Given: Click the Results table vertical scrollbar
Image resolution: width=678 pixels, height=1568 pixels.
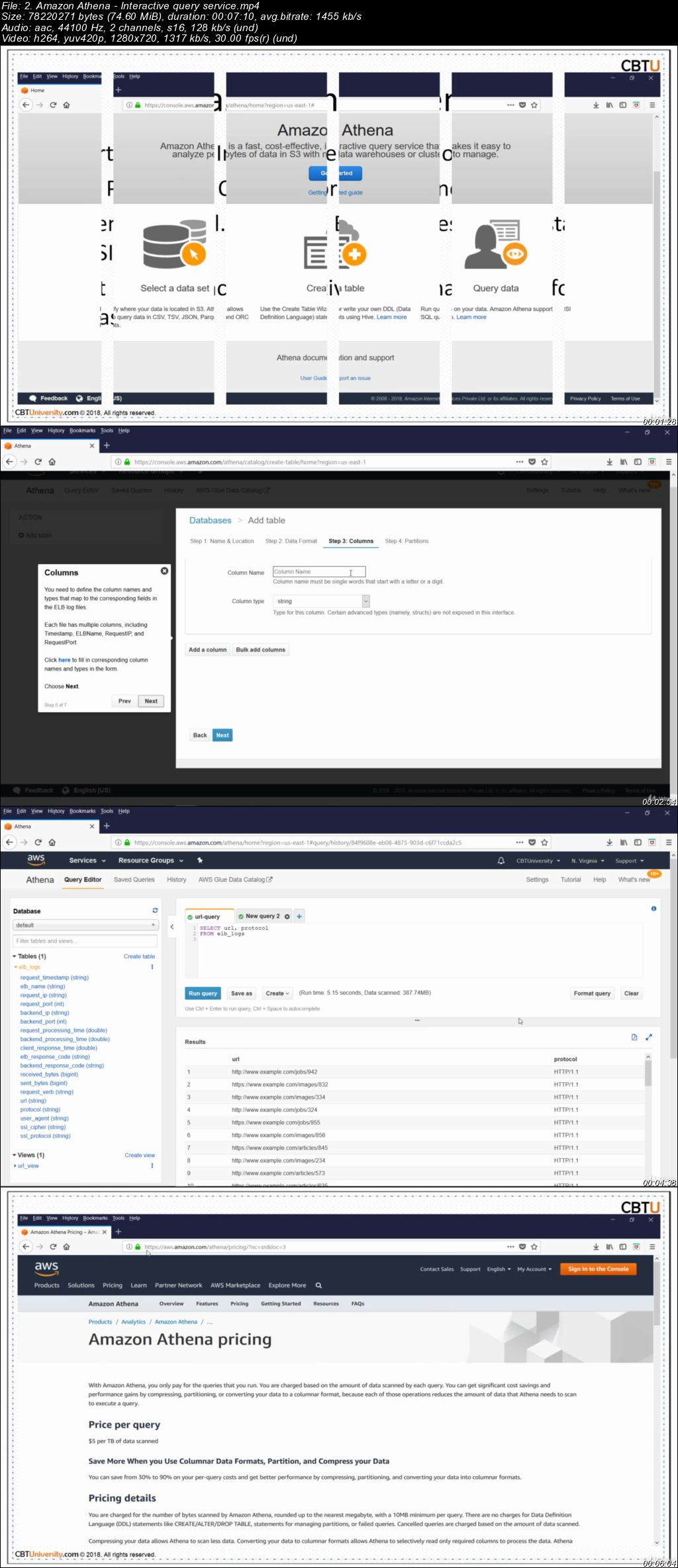Looking at the screenshot, I should tap(648, 1072).
